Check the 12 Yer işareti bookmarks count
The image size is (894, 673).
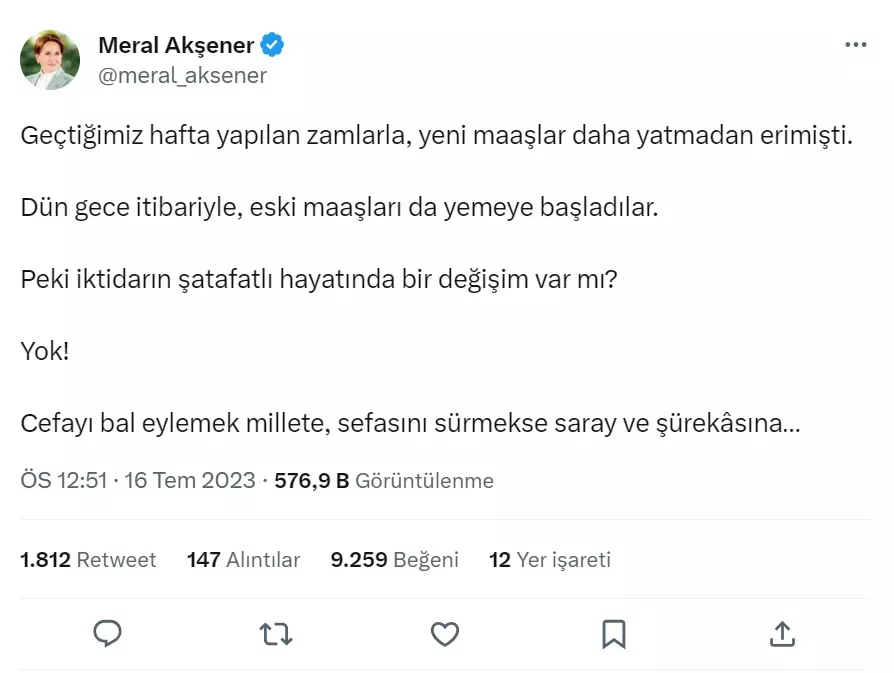549,560
